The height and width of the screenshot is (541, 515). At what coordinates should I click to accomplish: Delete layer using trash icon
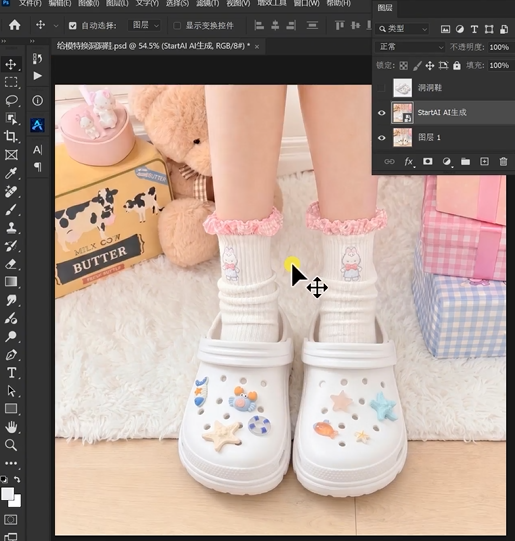coord(503,161)
